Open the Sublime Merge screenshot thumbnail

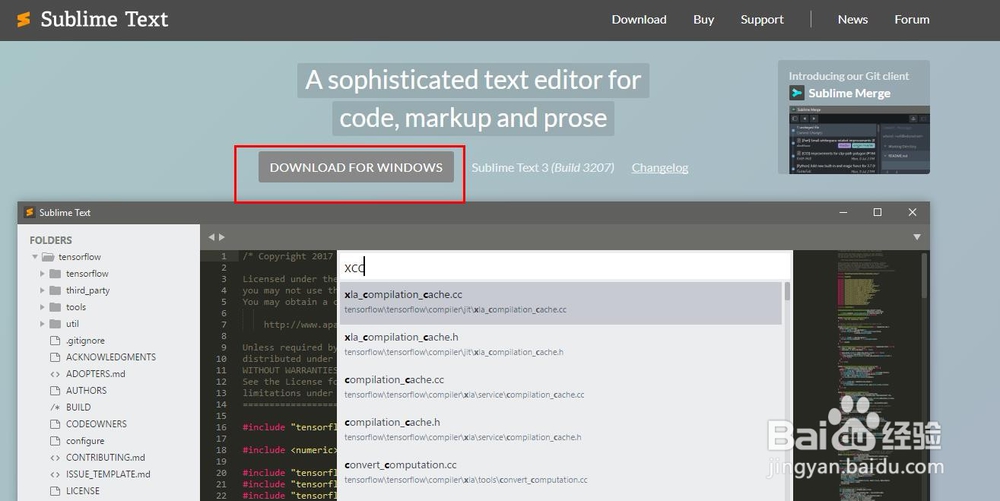pyautogui.click(x=859, y=140)
